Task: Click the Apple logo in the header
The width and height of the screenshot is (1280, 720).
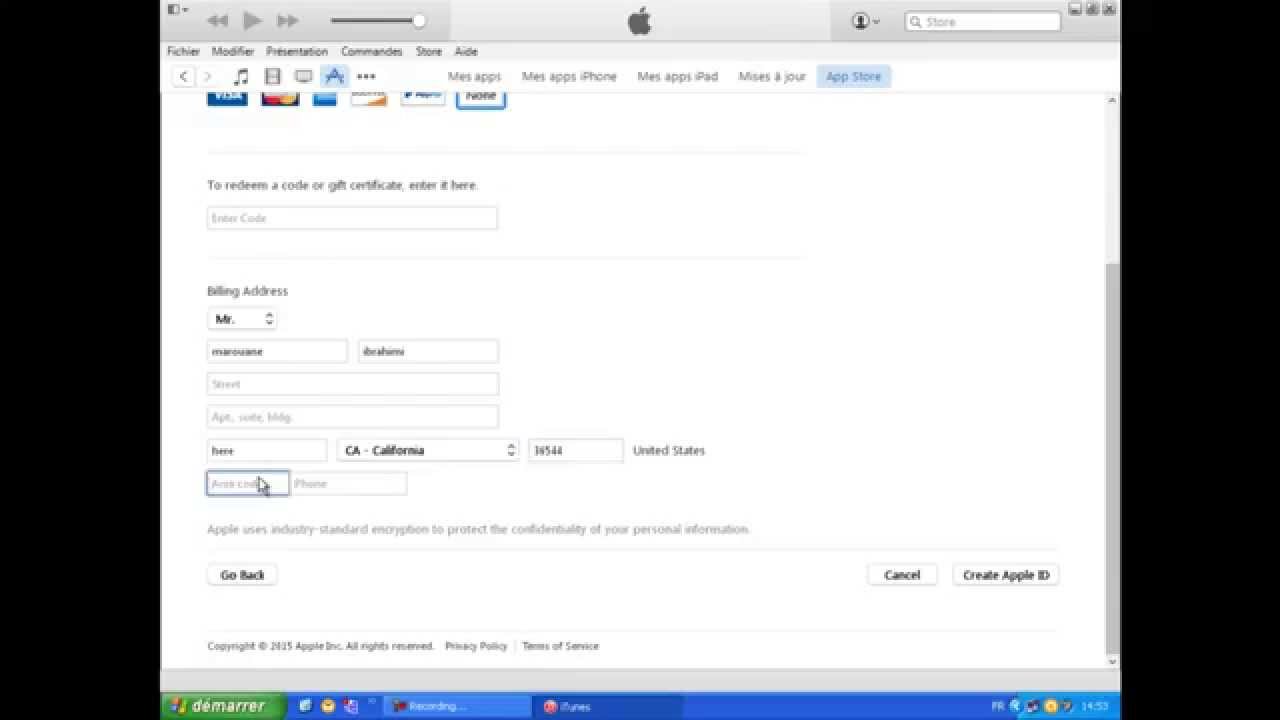Action: click(640, 21)
